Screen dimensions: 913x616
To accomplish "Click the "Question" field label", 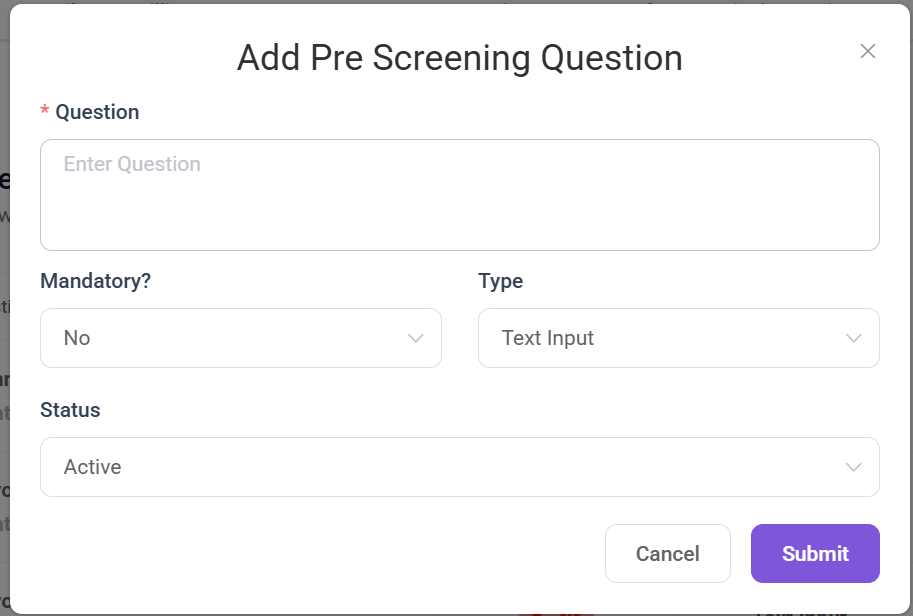I will click(97, 112).
